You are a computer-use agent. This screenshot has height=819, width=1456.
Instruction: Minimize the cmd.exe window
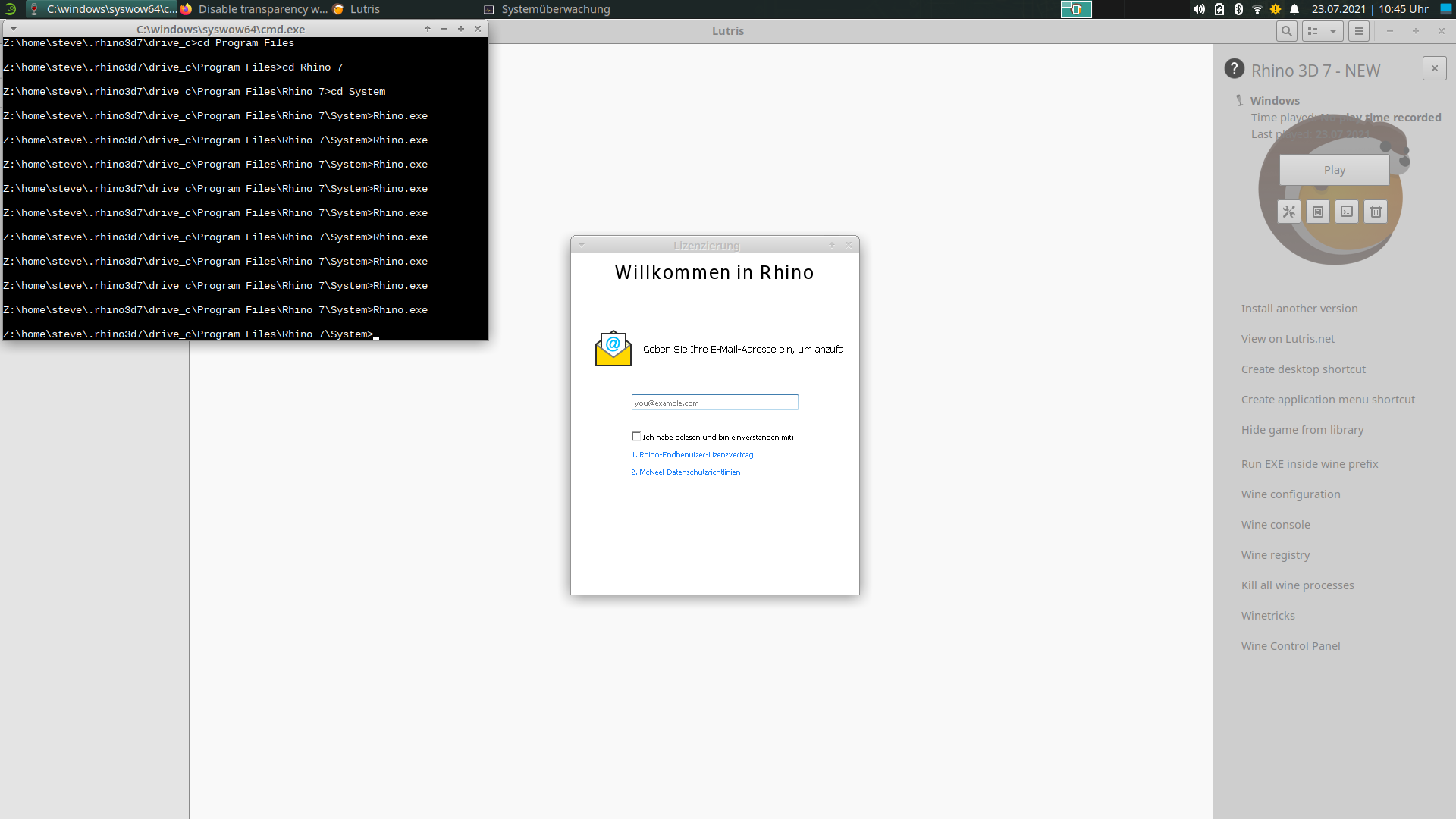pyautogui.click(x=444, y=29)
